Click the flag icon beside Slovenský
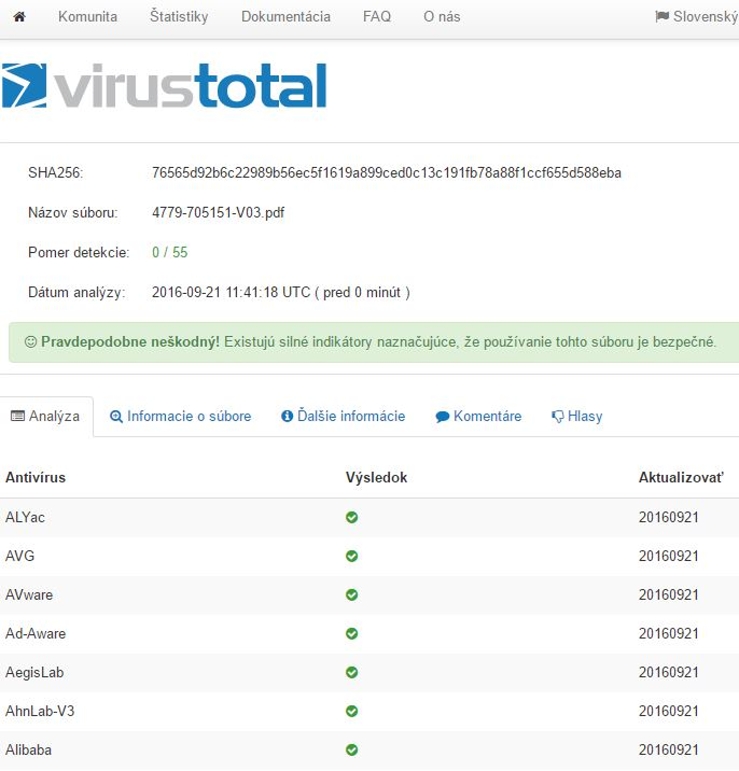 coord(662,17)
